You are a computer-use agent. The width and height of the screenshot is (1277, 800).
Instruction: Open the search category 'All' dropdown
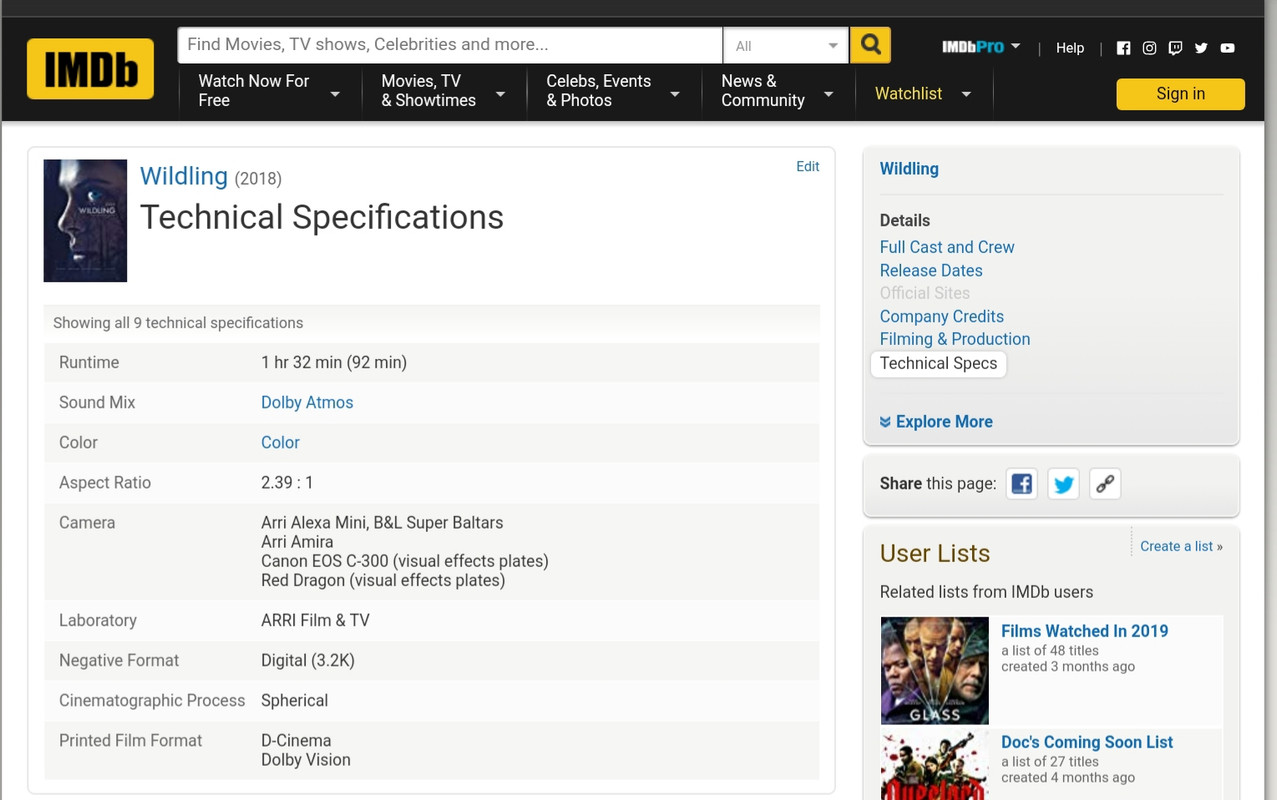point(786,46)
